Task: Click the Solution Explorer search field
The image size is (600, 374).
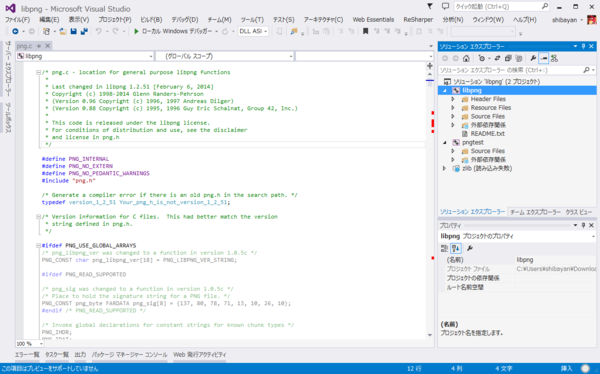Action: (x=511, y=70)
